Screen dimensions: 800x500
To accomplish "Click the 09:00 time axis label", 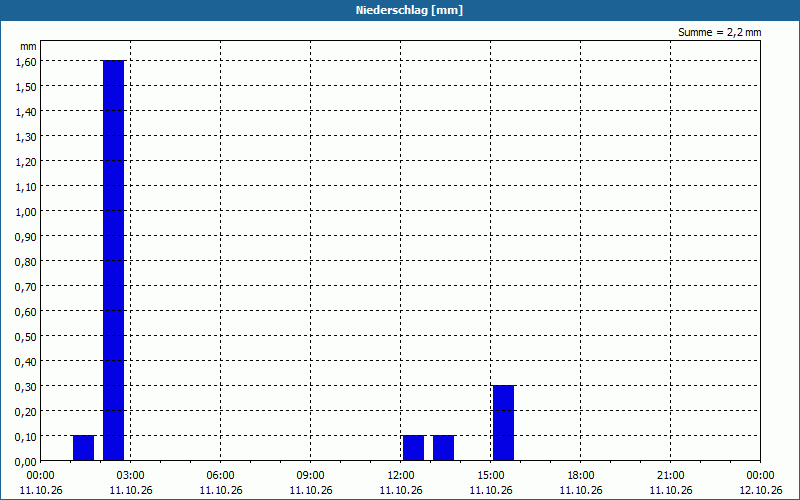I will (x=311, y=476).
